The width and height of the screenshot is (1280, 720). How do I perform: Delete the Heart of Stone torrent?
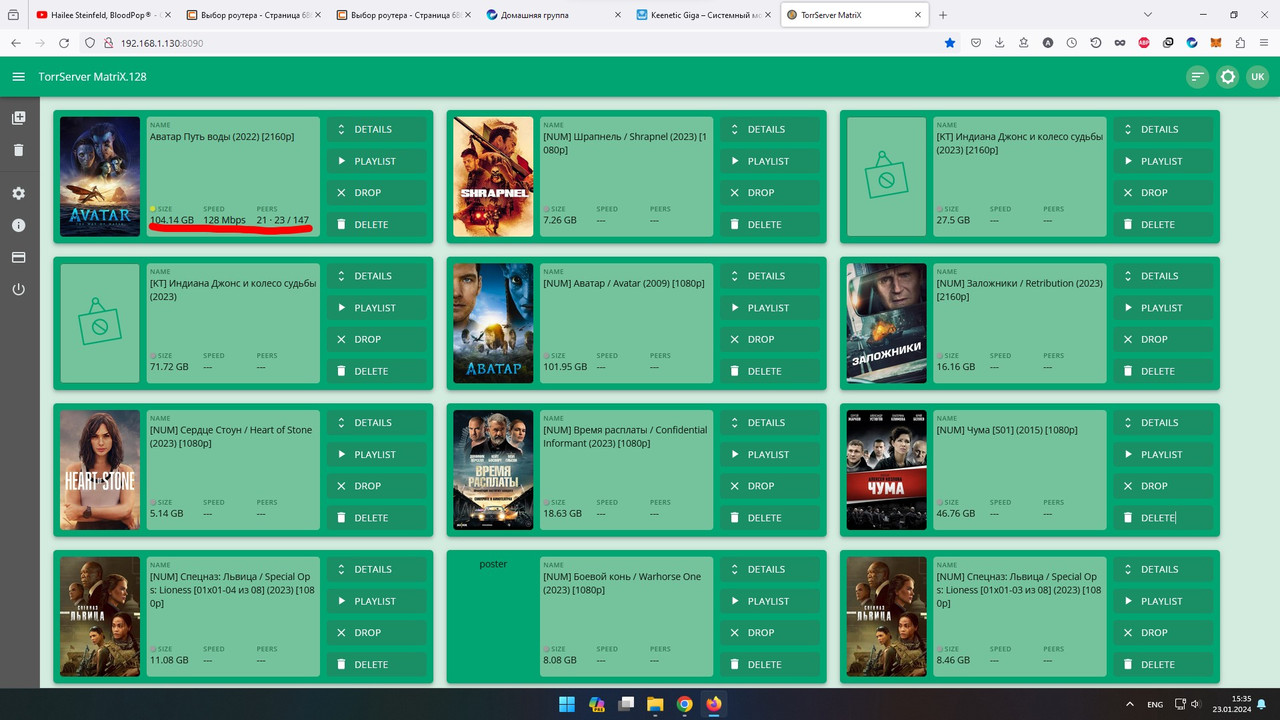(376, 518)
